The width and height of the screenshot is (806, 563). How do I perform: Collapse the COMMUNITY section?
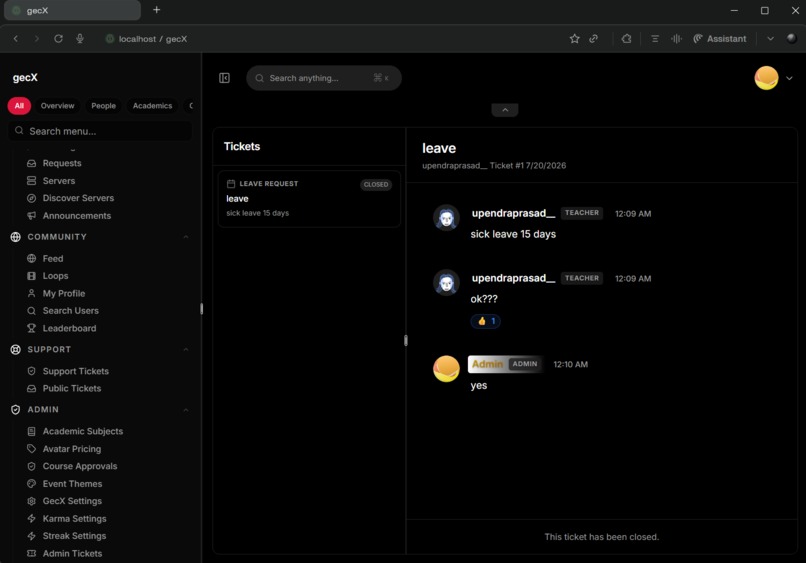[x=186, y=237]
